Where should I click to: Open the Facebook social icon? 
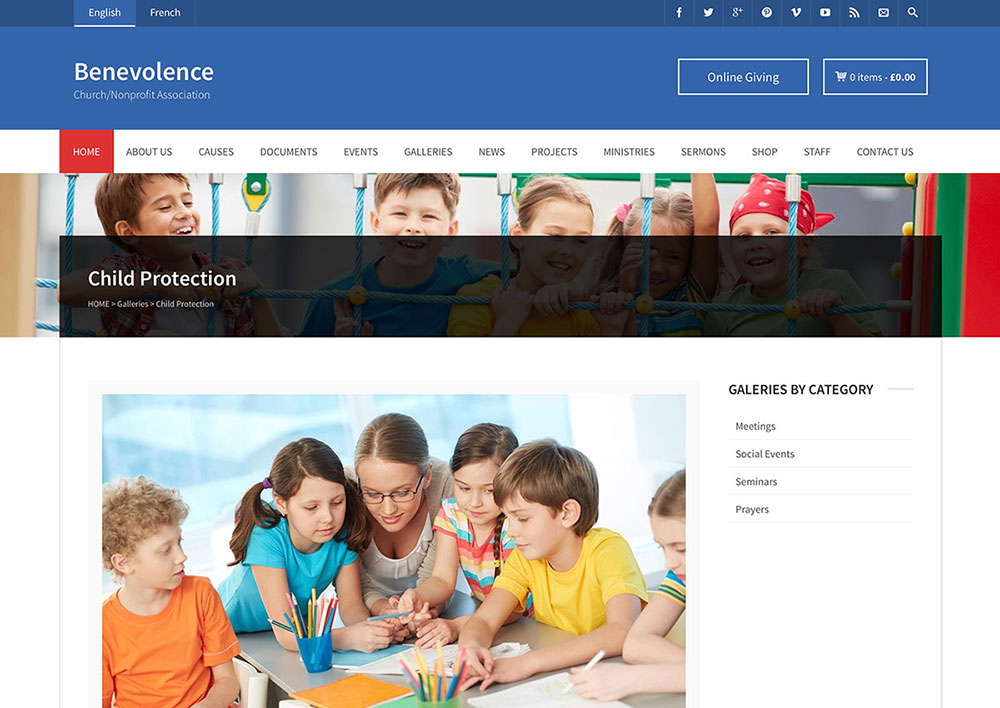pyautogui.click(x=679, y=13)
